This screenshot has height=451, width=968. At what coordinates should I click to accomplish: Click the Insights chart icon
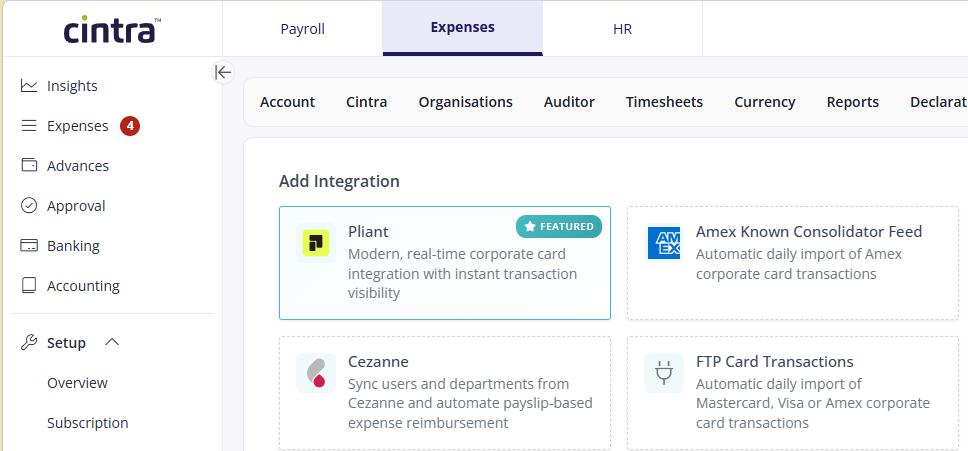29,86
